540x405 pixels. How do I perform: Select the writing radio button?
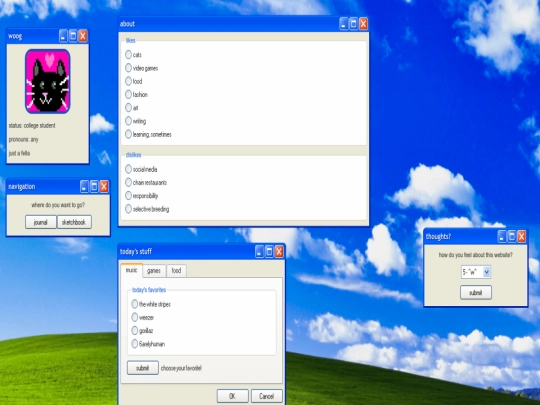point(128,121)
